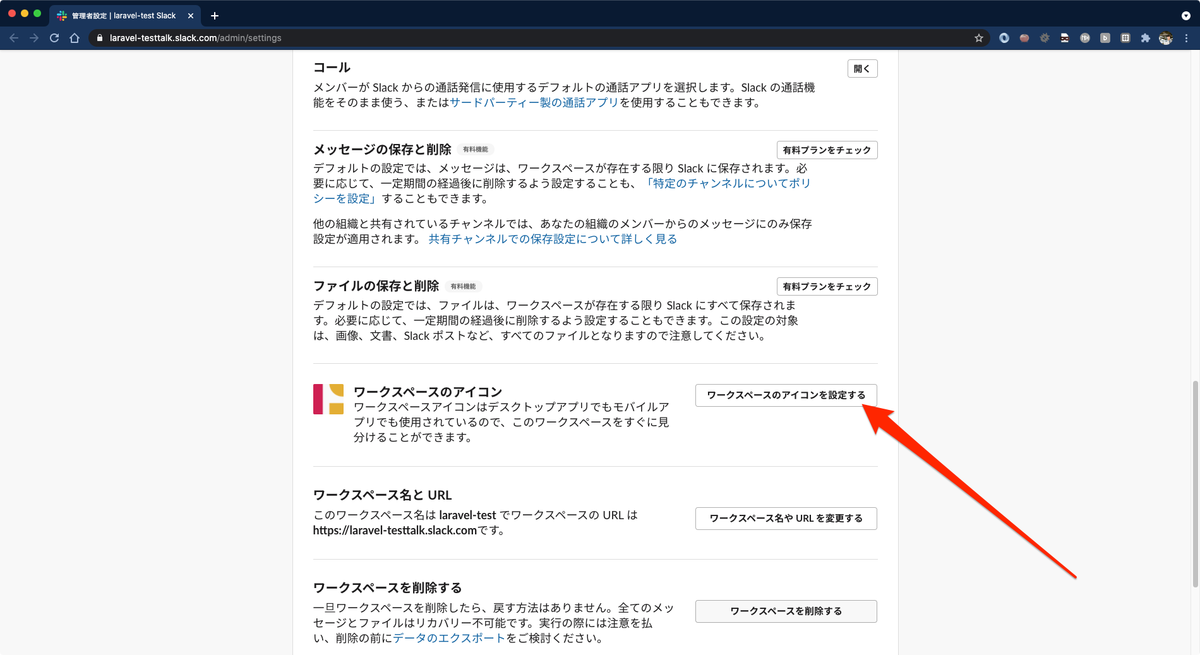Screen dimensions: 1200x655
Task: Check paid plan for file retention
Action: pyautogui.click(x=827, y=286)
